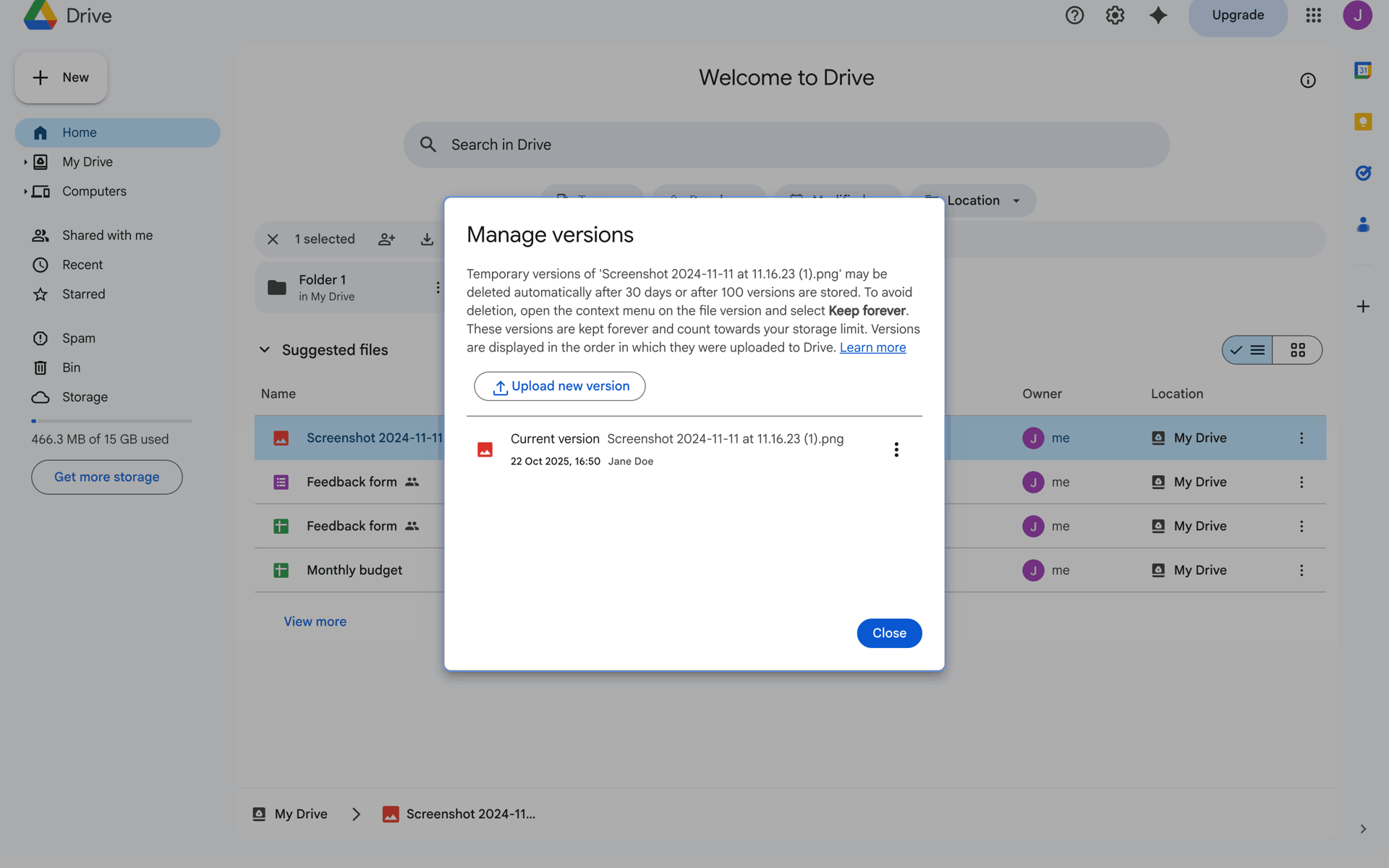Open the Gemini sparkle icon
Screen dimensions: 1389x868
click(1158, 15)
